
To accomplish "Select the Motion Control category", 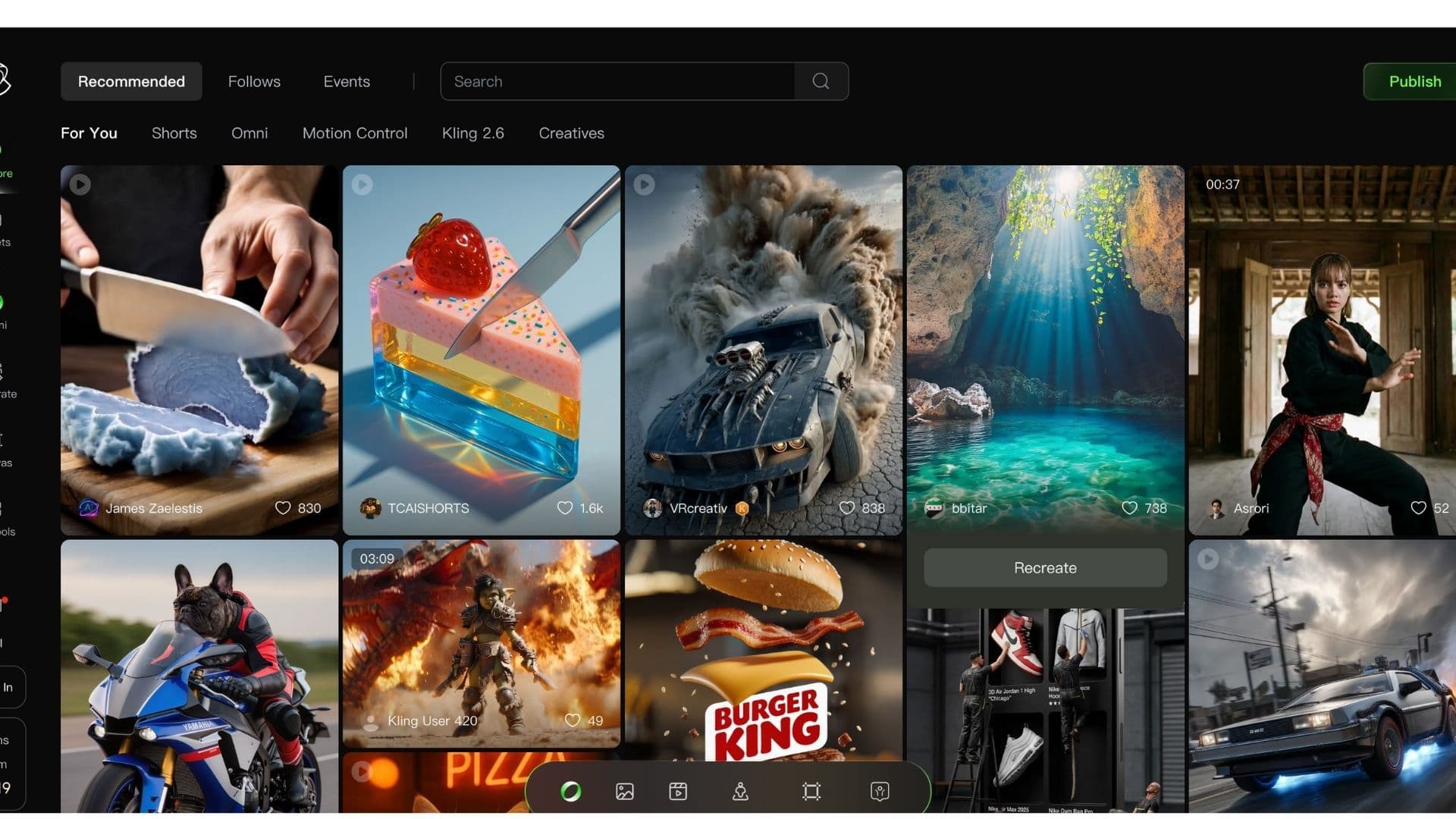I will (x=355, y=133).
